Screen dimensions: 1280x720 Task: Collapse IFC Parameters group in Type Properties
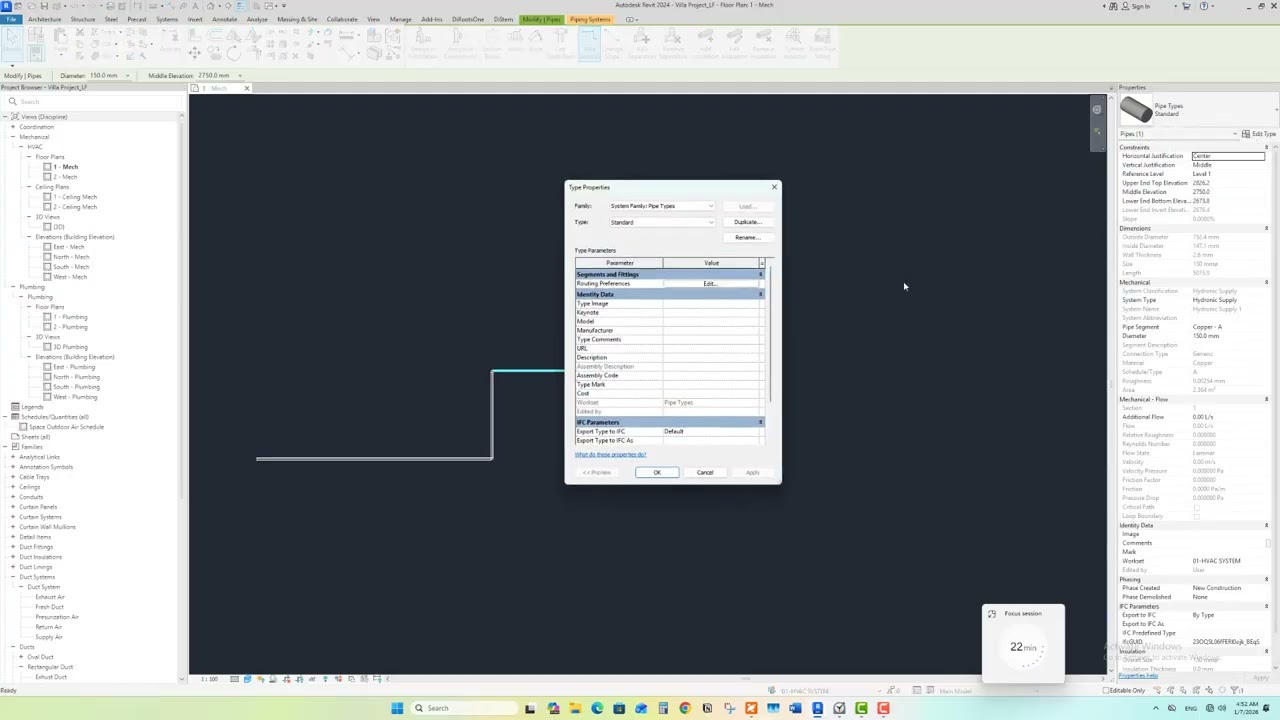click(x=760, y=422)
